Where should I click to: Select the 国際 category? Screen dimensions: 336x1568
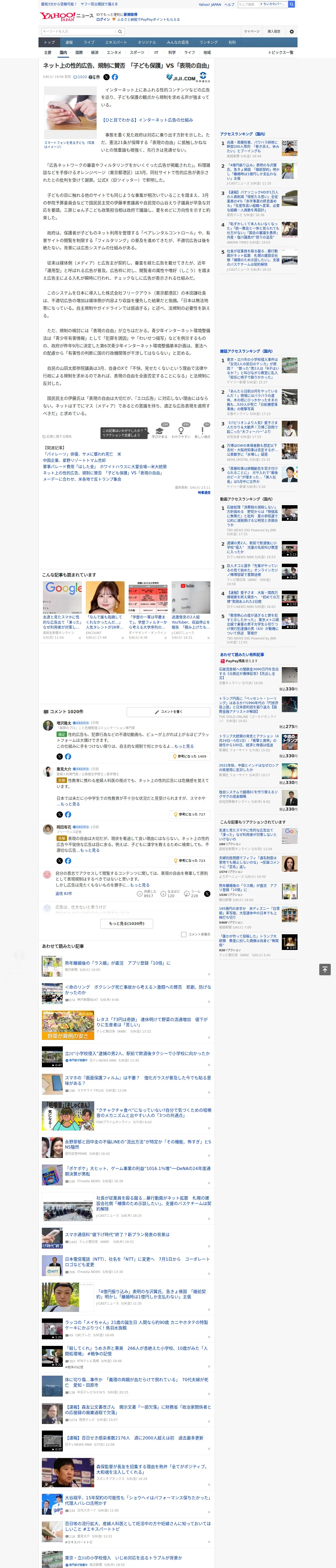click(x=79, y=52)
